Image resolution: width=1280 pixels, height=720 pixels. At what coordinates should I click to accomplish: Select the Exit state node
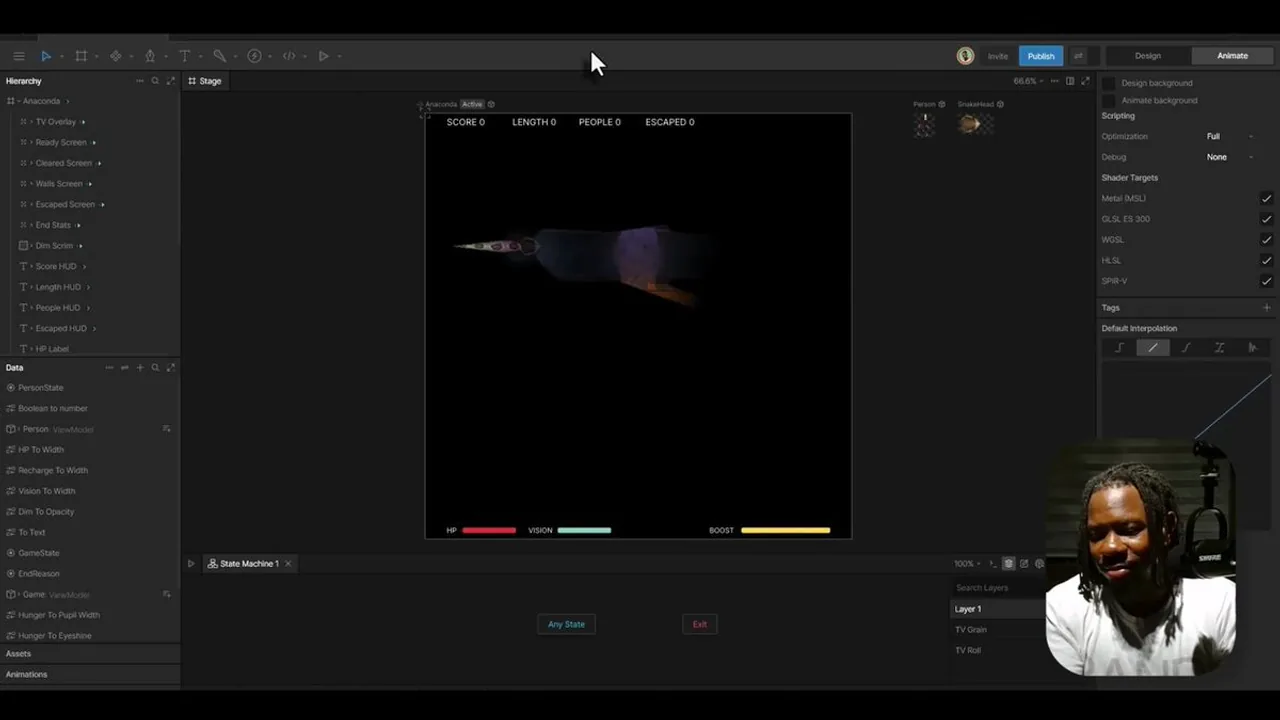coord(700,624)
